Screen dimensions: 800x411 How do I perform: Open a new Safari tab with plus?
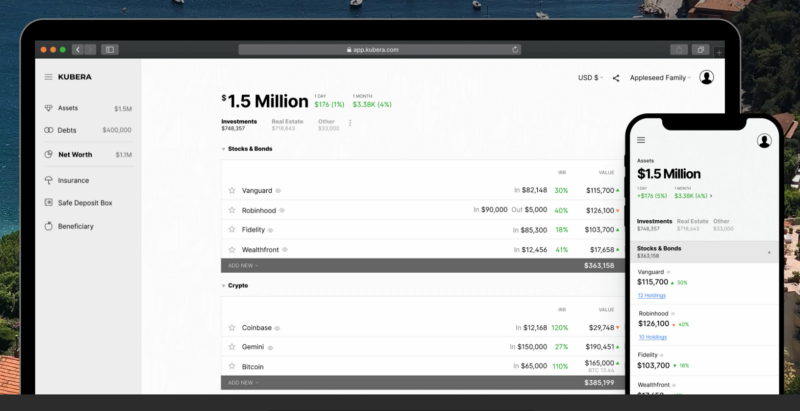719,52
